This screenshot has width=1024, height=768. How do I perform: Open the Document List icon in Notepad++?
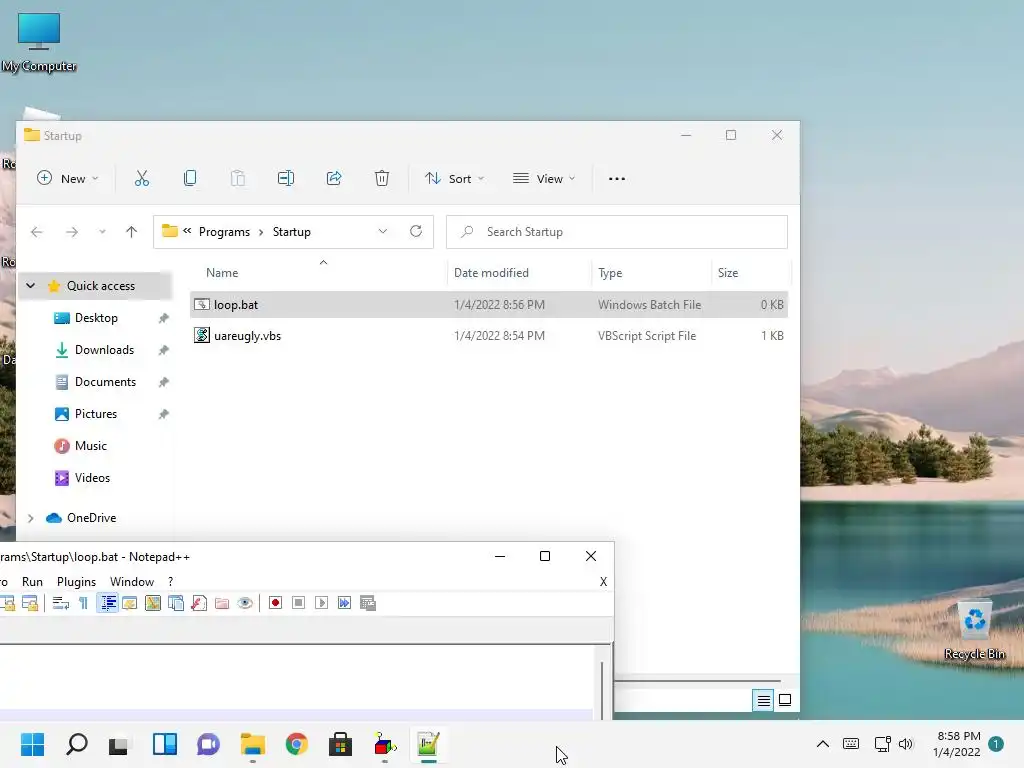[x=176, y=603]
